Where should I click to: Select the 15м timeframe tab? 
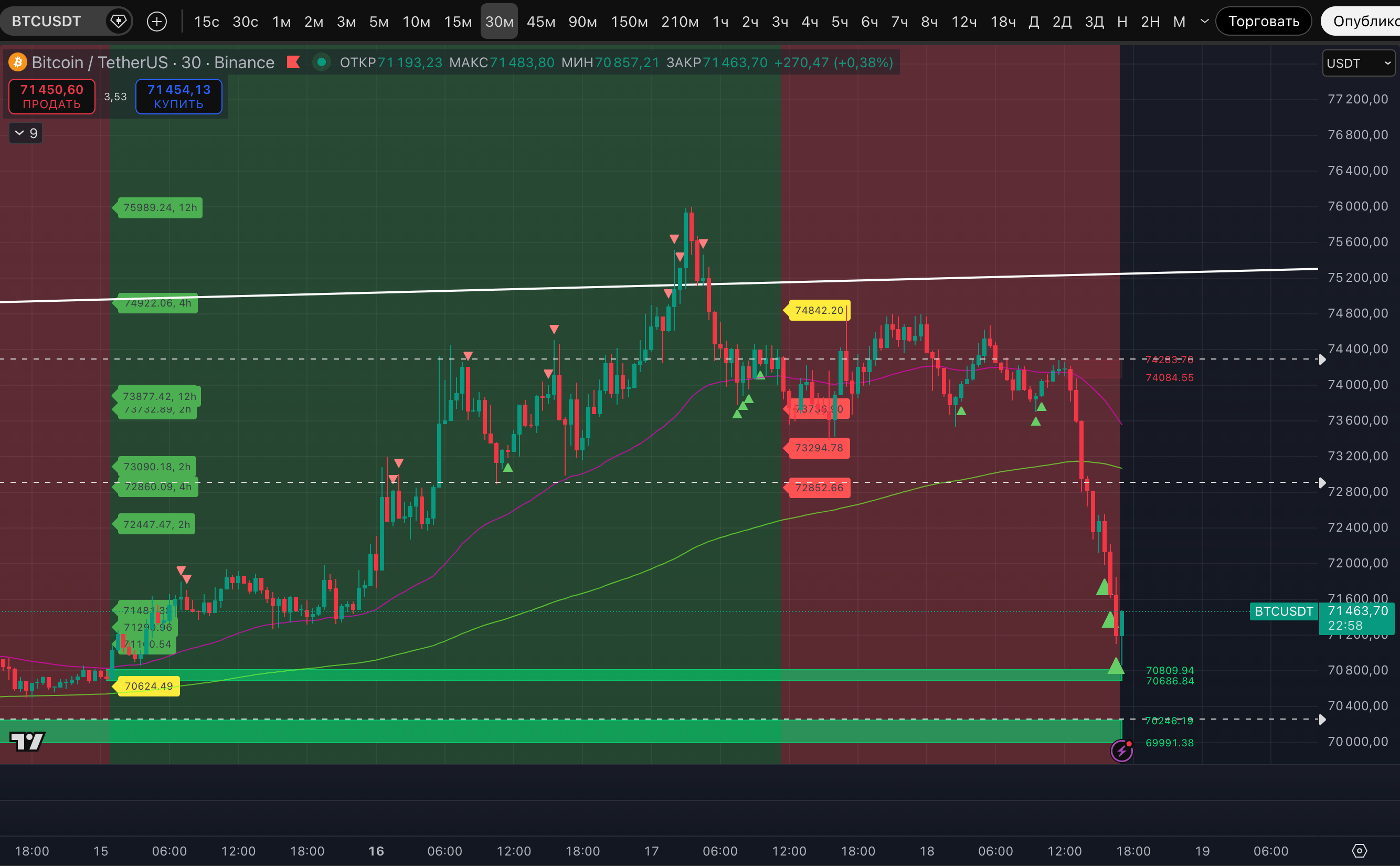(x=458, y=22)
